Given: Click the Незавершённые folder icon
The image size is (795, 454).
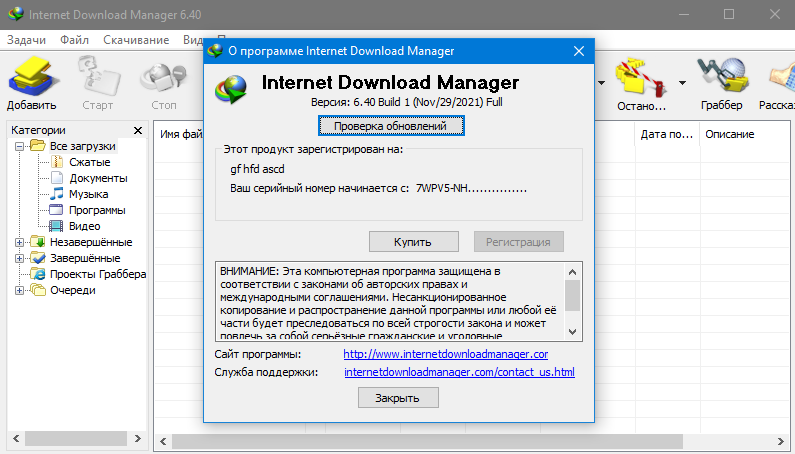Looking at the screenshot, I should [x=38, y=242].
